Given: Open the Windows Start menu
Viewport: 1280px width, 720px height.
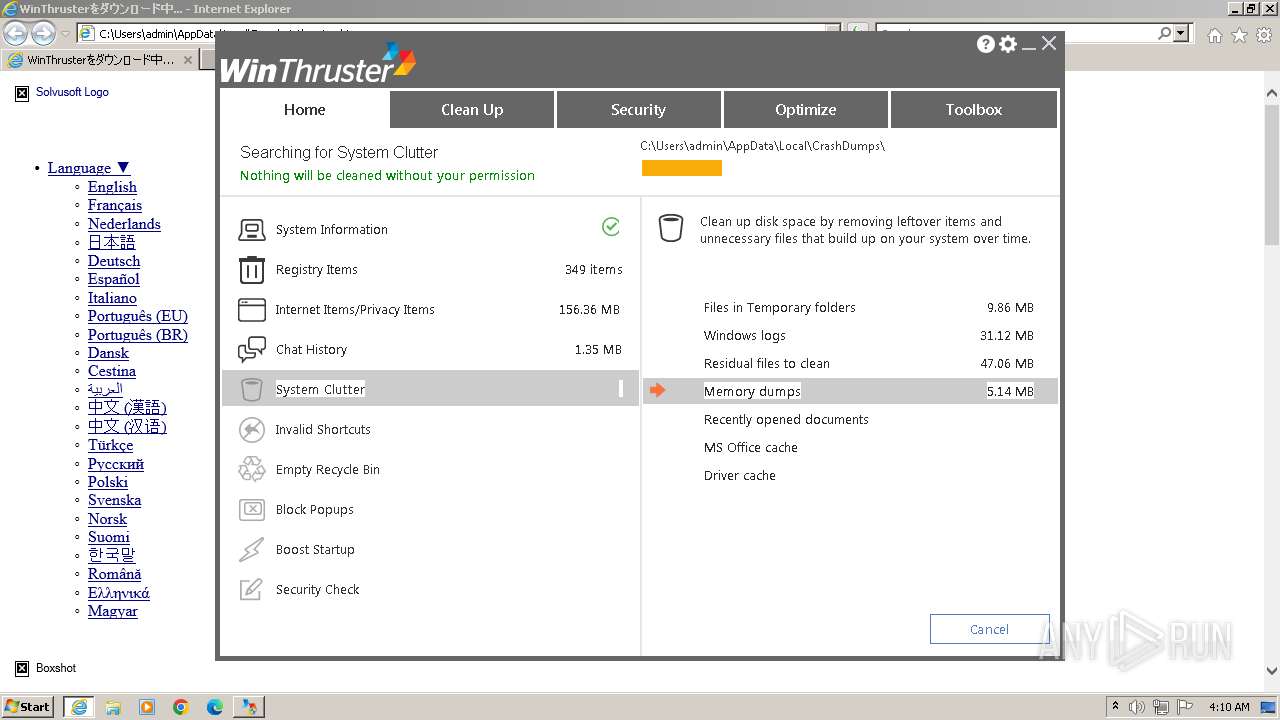Looking at the screenshot, I should pyautogui.click(x=28, y=707).
